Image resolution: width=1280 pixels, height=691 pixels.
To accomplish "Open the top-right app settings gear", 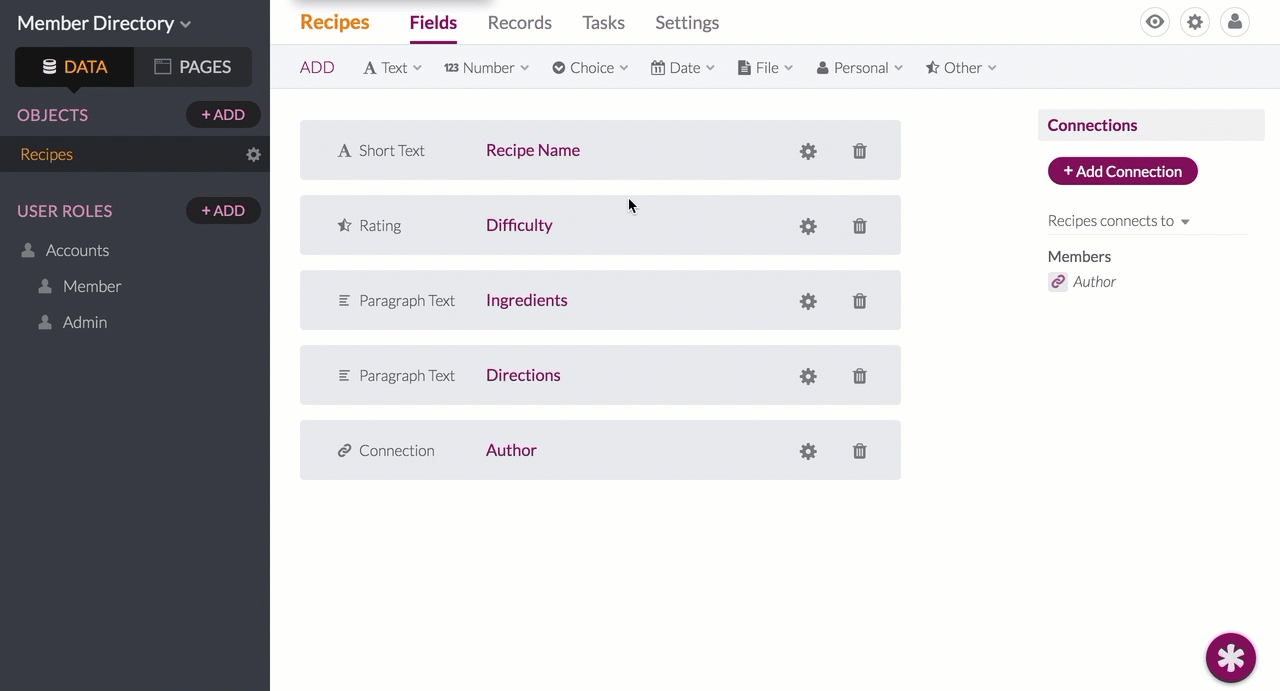I will pyautogui.click(x=1195, y=22).
